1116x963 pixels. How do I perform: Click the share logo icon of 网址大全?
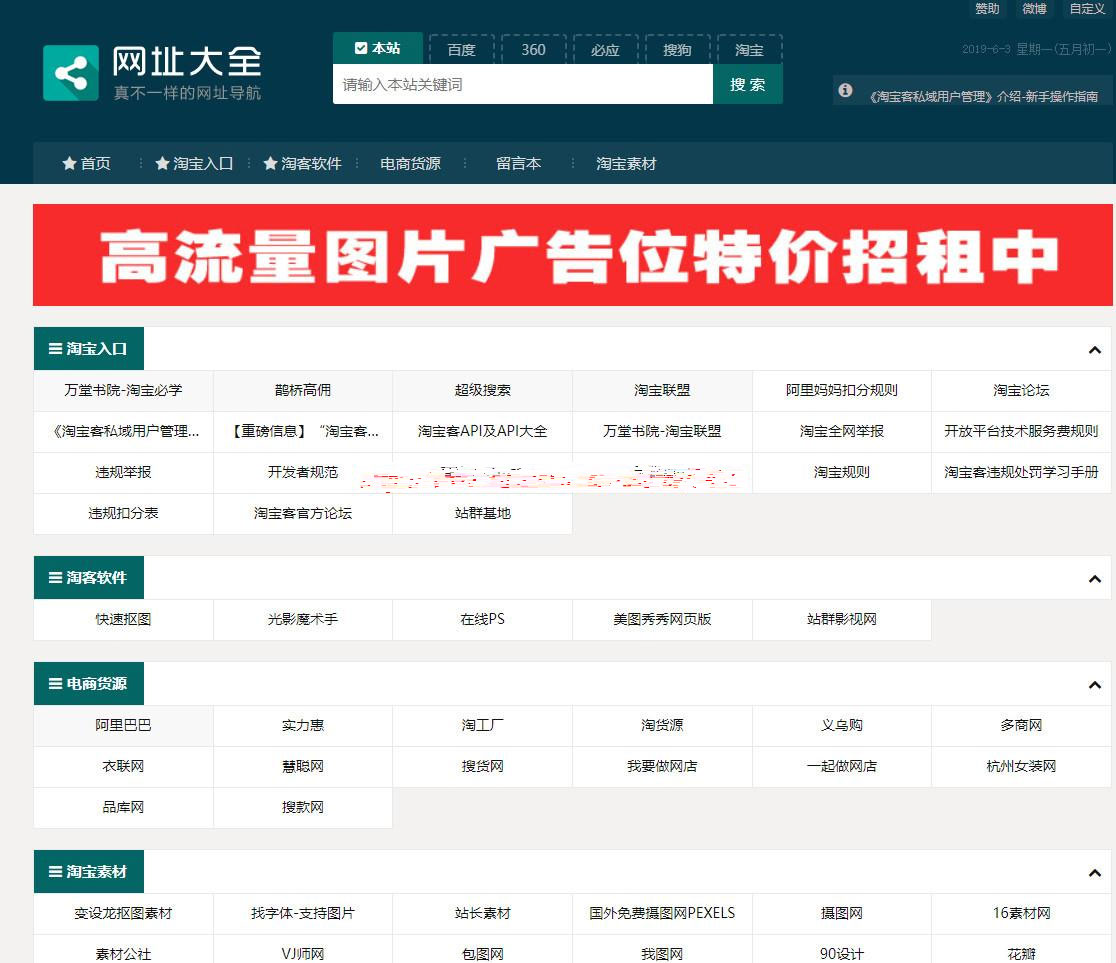(71, 73)
